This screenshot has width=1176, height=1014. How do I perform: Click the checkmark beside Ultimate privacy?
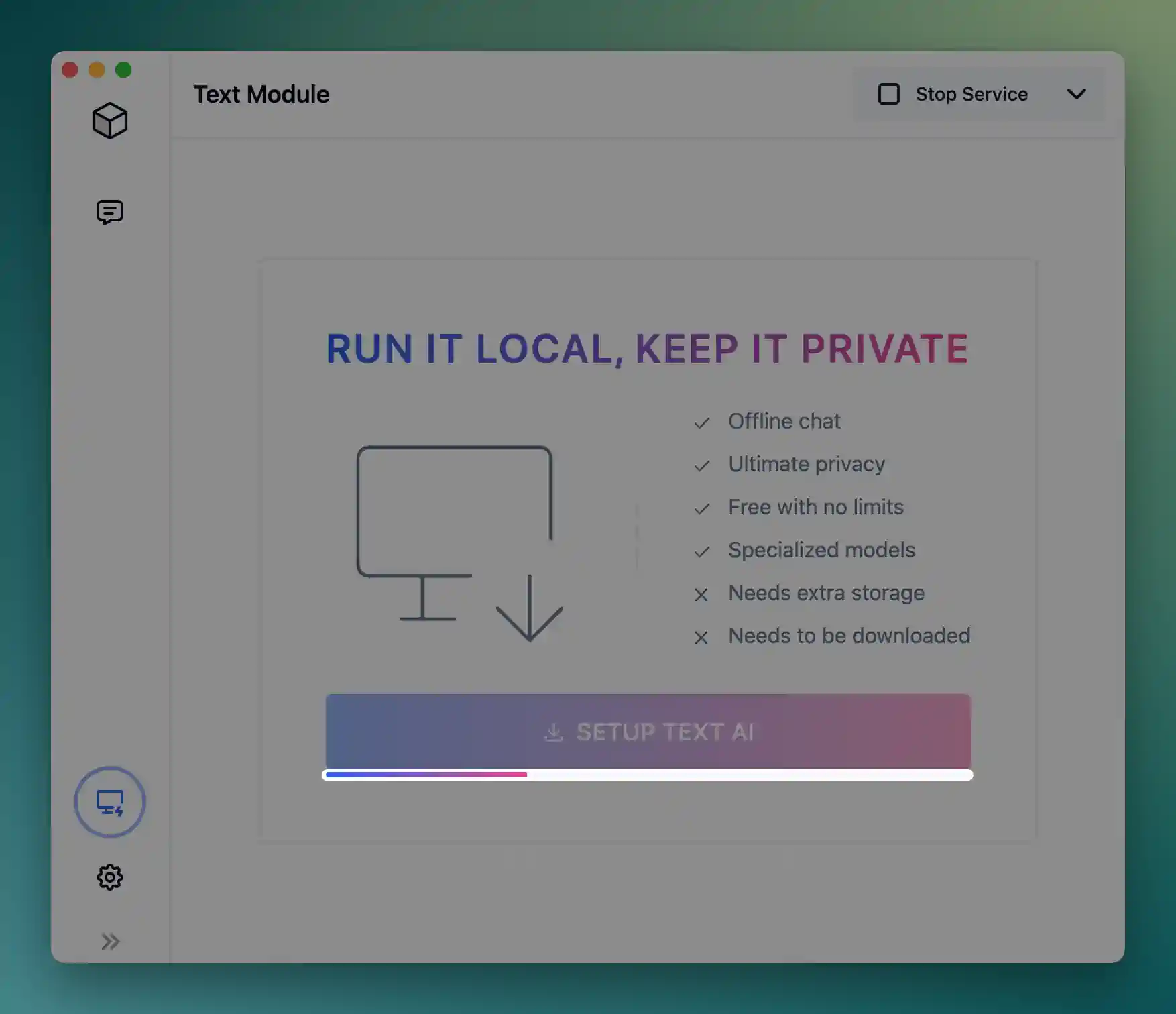click(701, 465)
